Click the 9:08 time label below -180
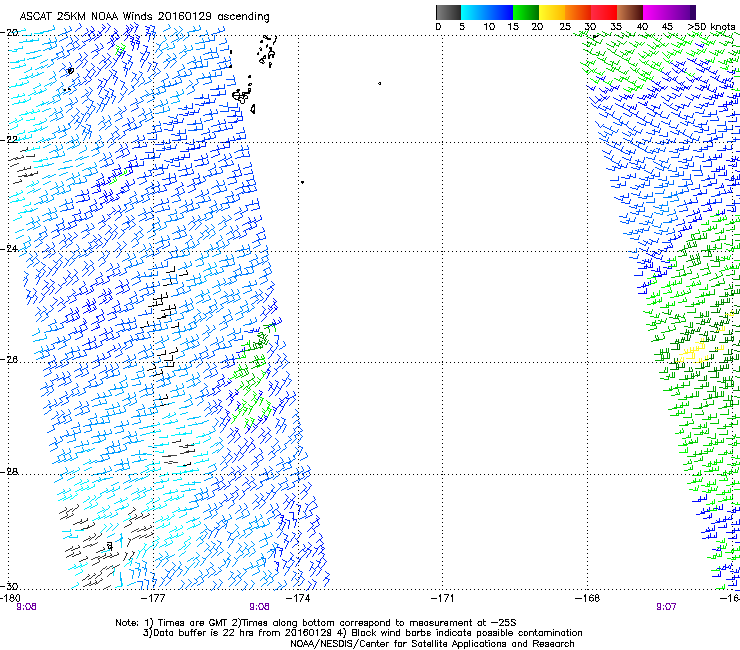740x650 pixels. point(26,607)
